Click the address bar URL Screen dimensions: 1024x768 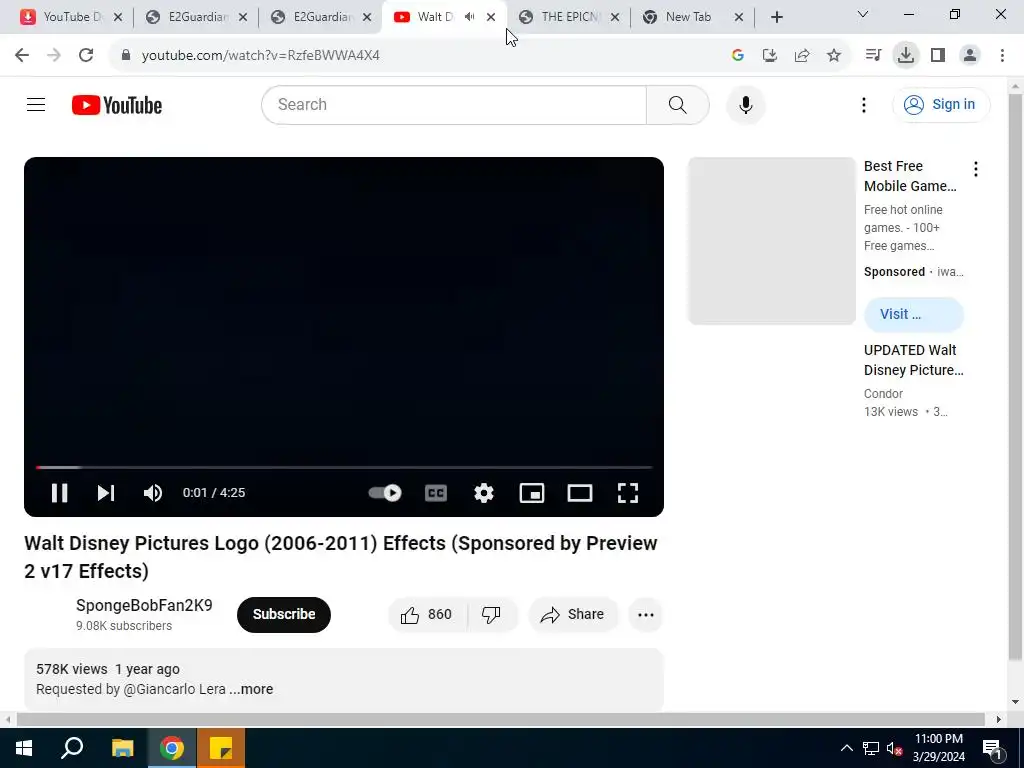(261, 56)
